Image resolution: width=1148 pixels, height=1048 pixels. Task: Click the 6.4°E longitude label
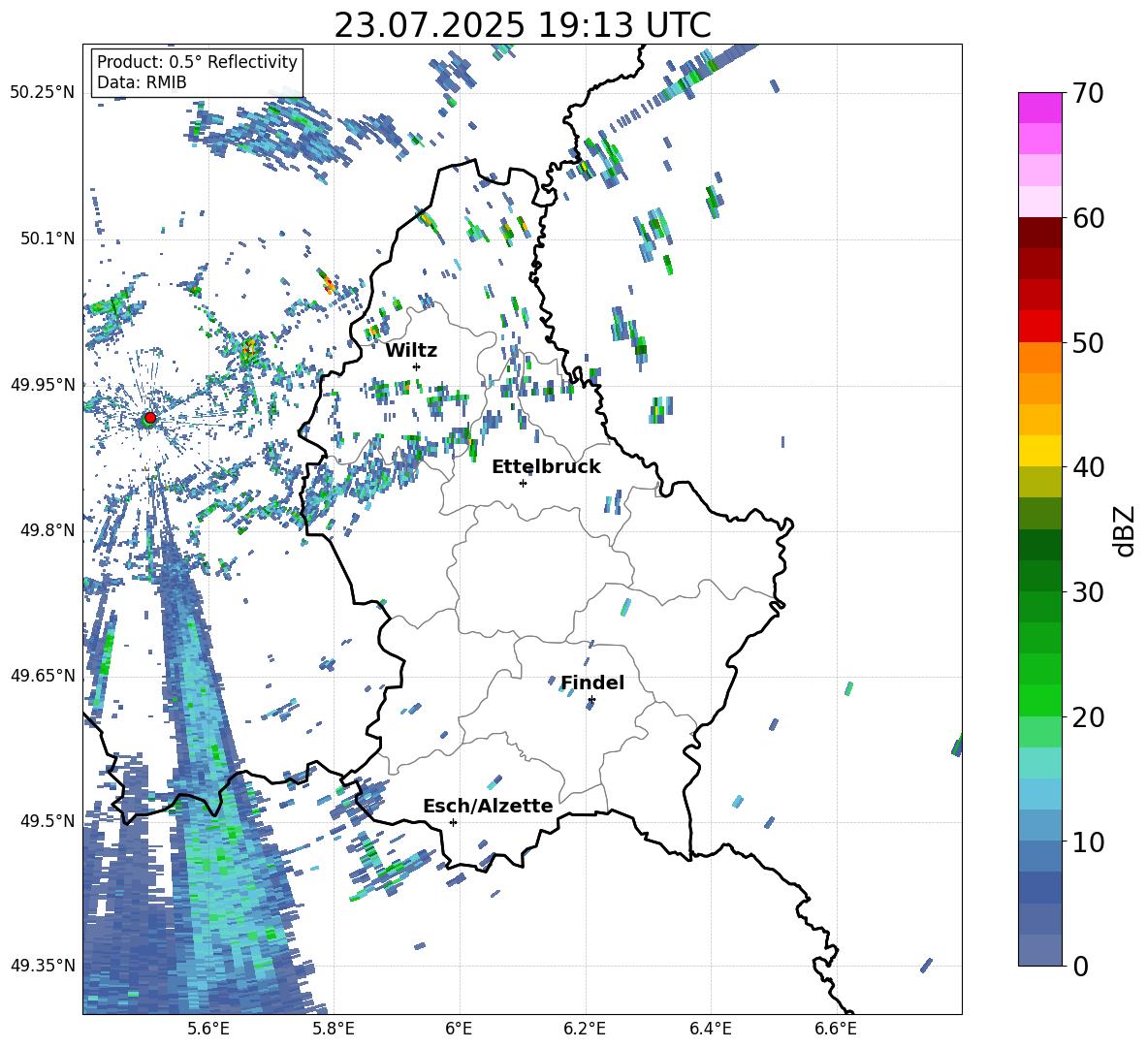(710, 1029)
